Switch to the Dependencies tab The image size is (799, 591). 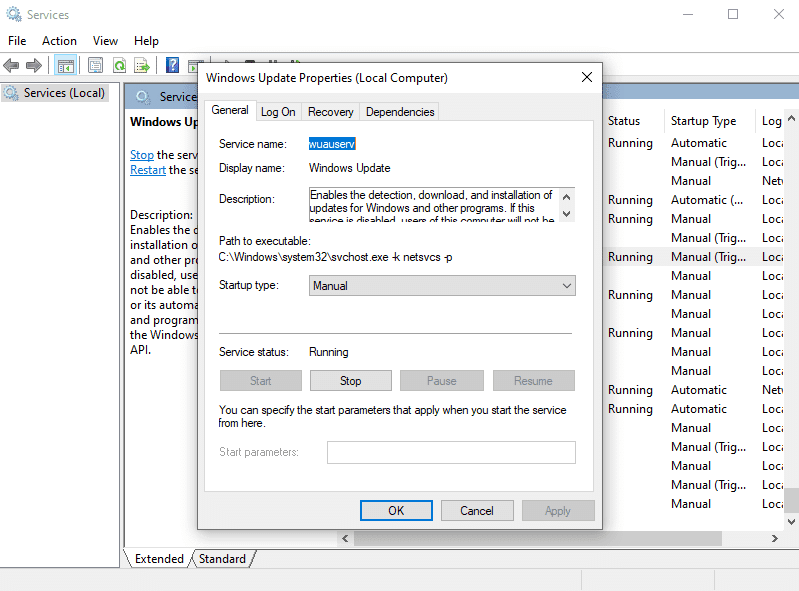pos(400,112)
